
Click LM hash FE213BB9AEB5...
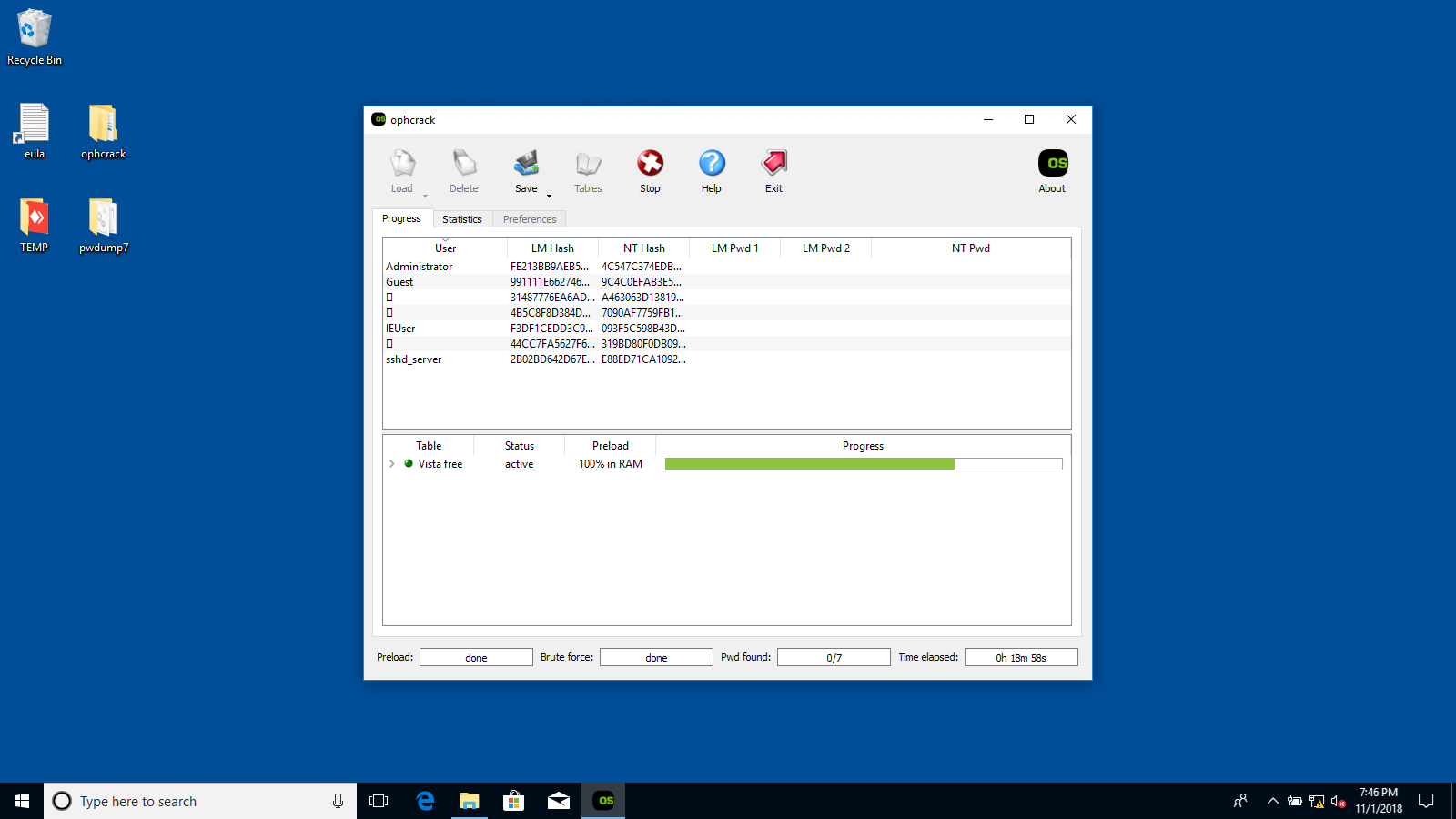pos(550,267)
